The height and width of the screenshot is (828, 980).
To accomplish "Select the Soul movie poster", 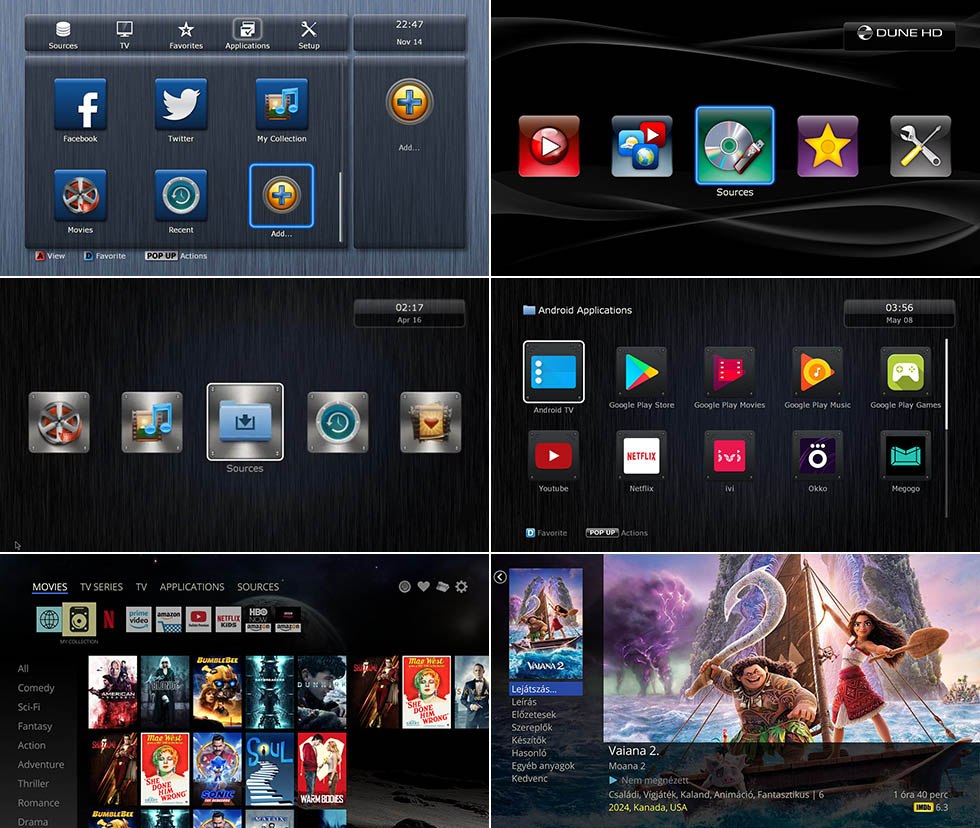I will coord(269,769).
